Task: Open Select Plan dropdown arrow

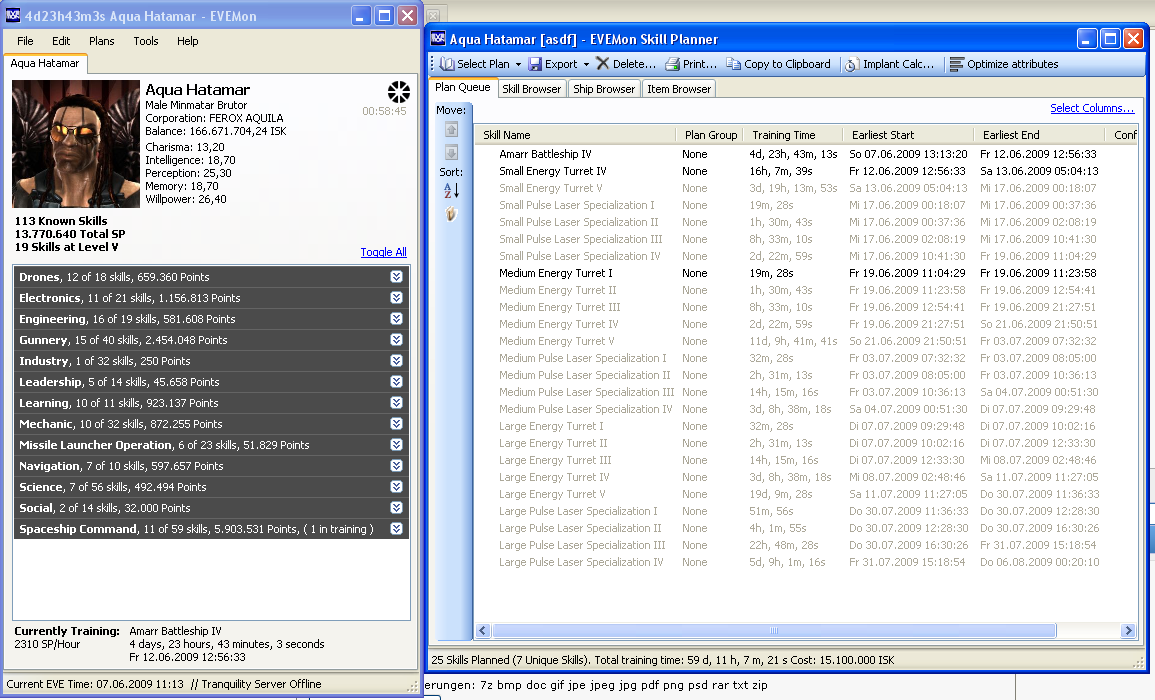Action: [518, 64]
